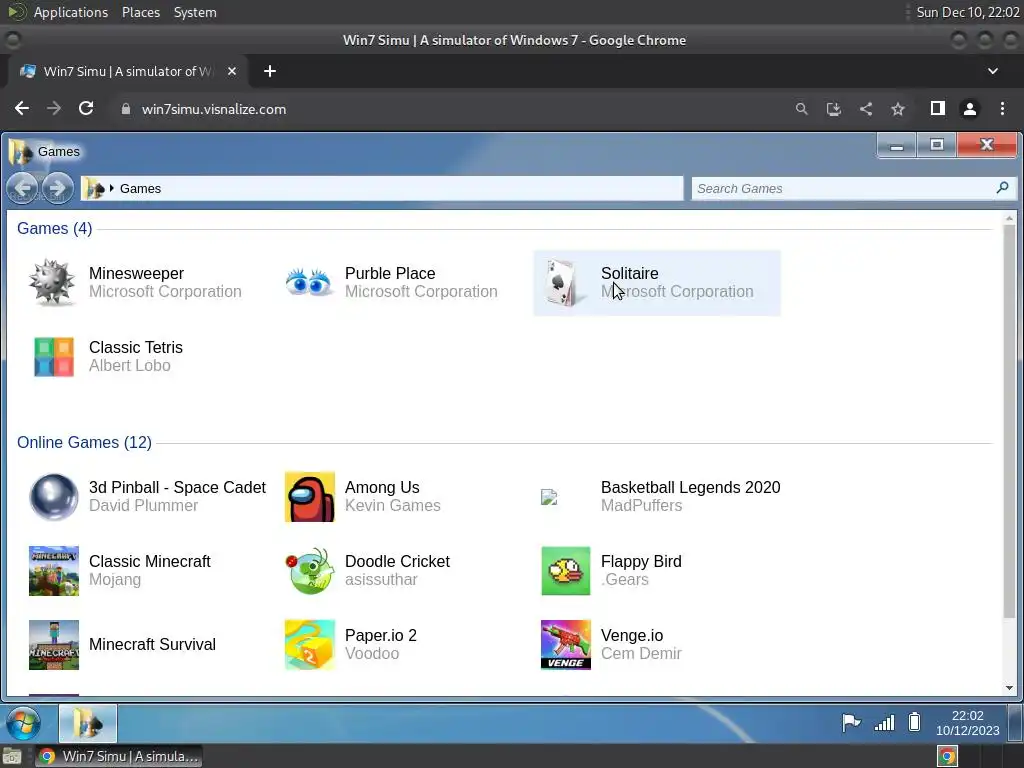Click the Flappy Bird title text
Image resolution: width=1024 pixels, height=768 pixels.
pyautogui.click(x=641, y=561)
